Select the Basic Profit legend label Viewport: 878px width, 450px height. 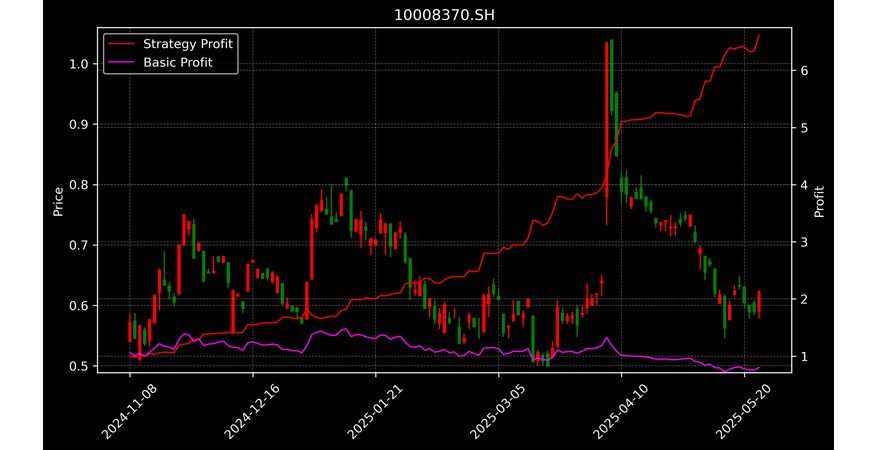coord(178,62)
